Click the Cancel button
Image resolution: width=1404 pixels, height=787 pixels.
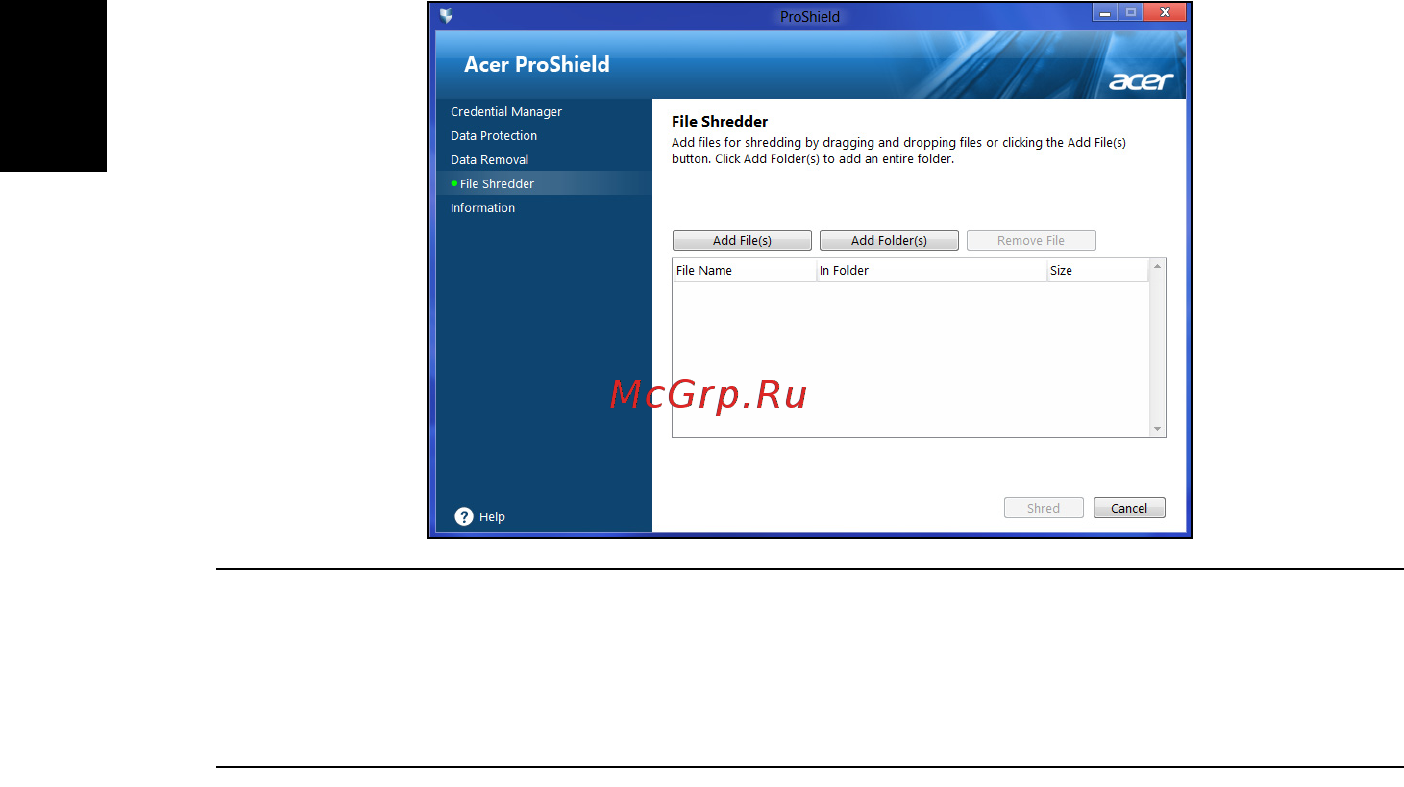pos(1129,508)
